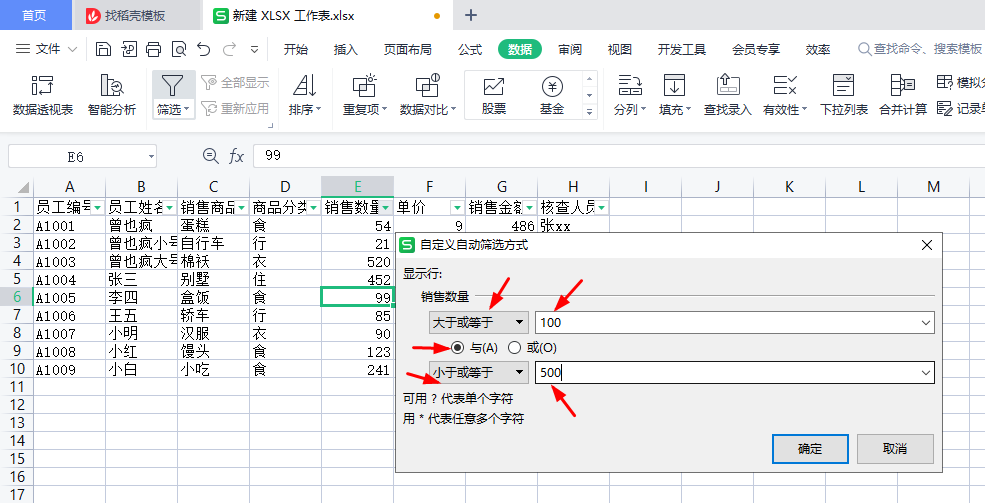Confirm the filter with 确定
This screenshot has width=985, height=503.
[810, 449]
